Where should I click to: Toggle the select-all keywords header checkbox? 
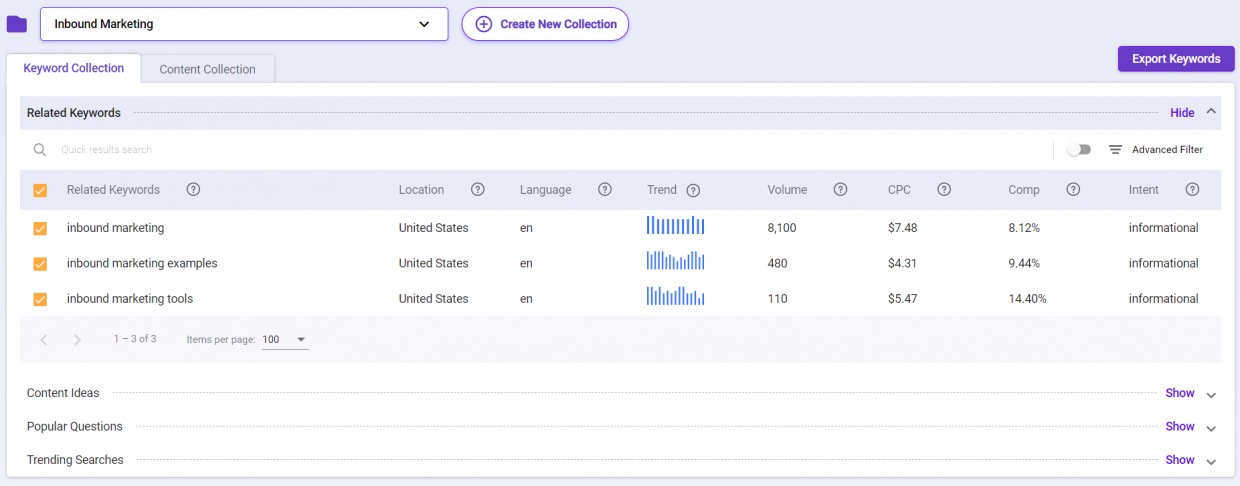coord(40,190)
